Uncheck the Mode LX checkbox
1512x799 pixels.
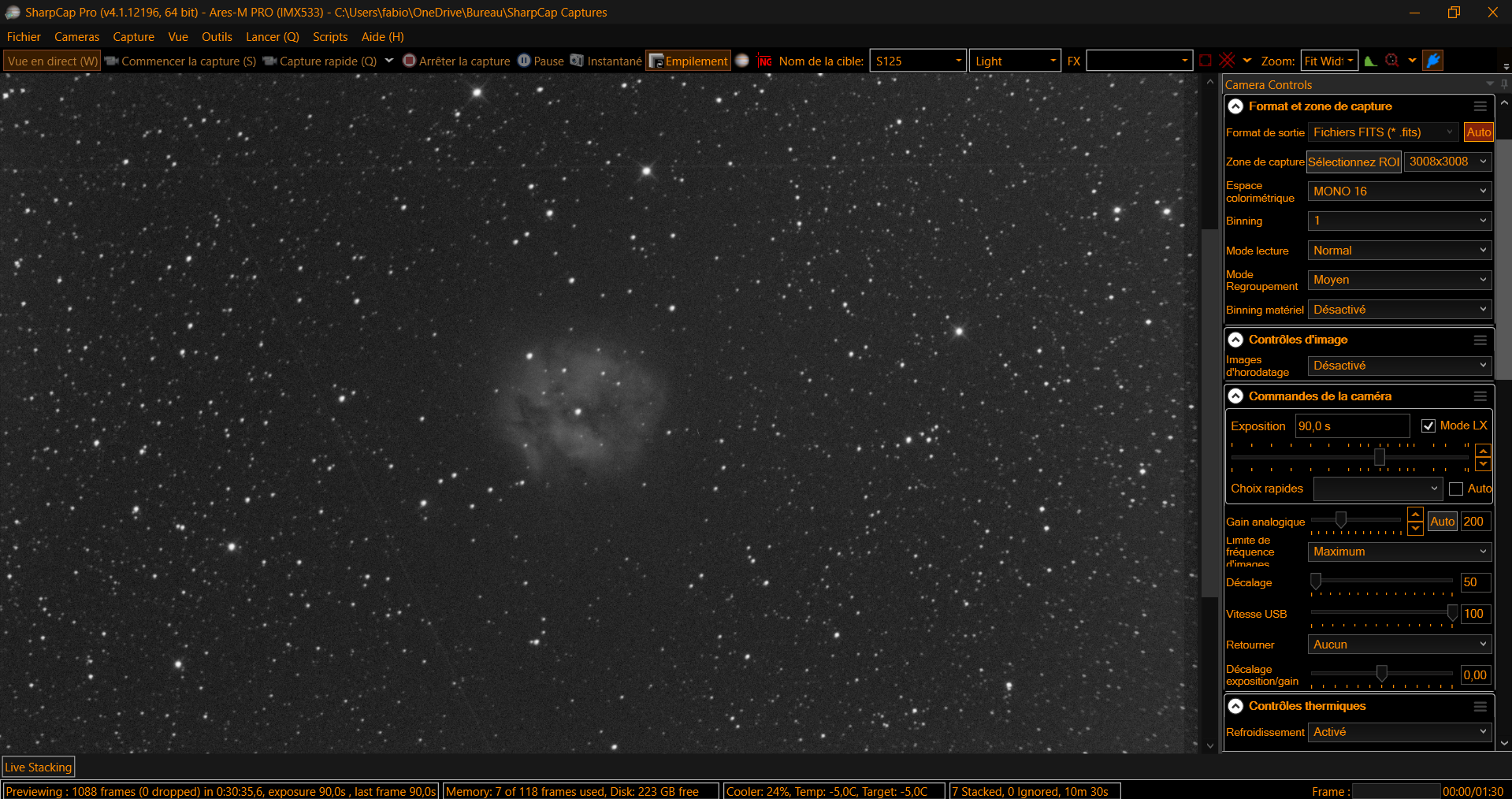pyautogui.click(x=1428, y=426)
